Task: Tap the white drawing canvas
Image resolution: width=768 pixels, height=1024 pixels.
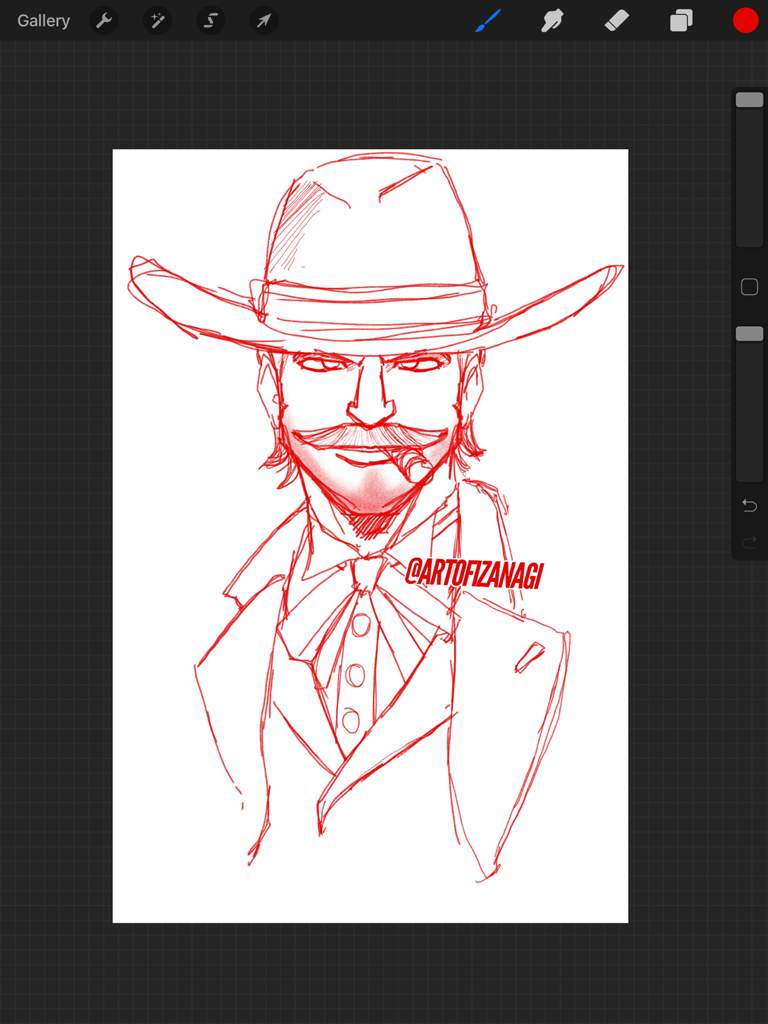Action: coord(370,536)
